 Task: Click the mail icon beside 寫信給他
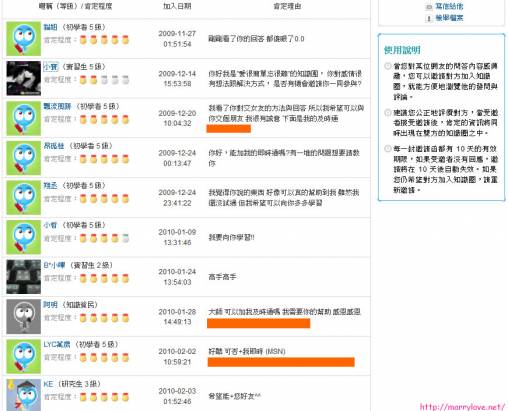[429, 7]
